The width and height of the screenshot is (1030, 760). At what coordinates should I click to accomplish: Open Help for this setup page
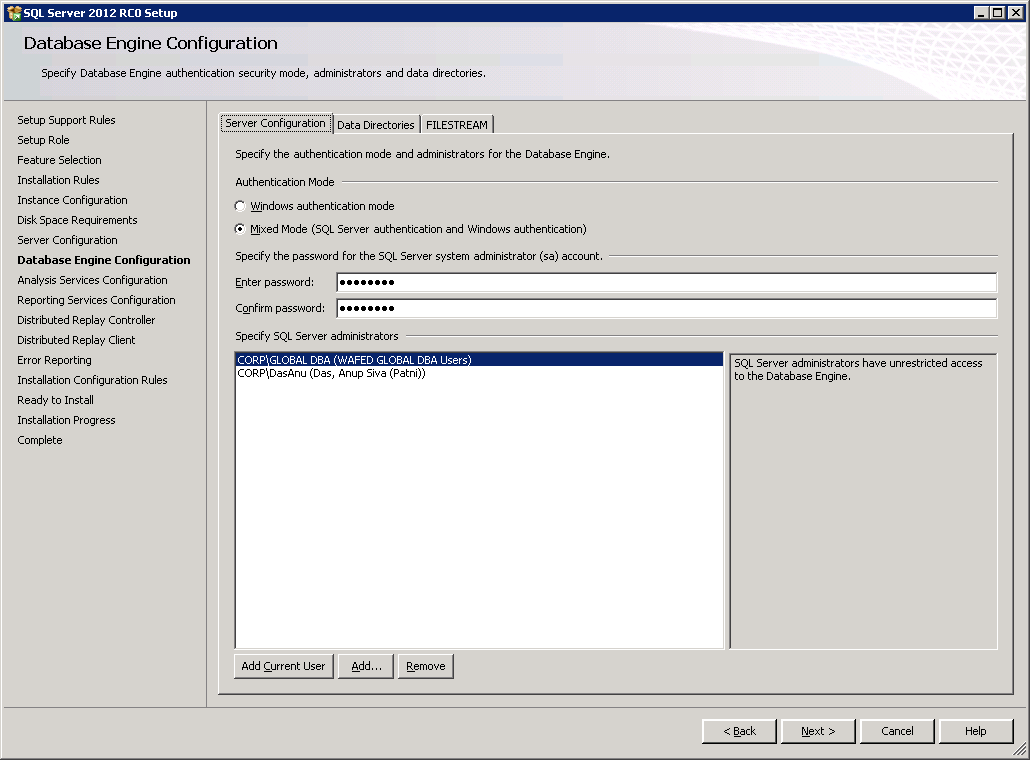975,731
